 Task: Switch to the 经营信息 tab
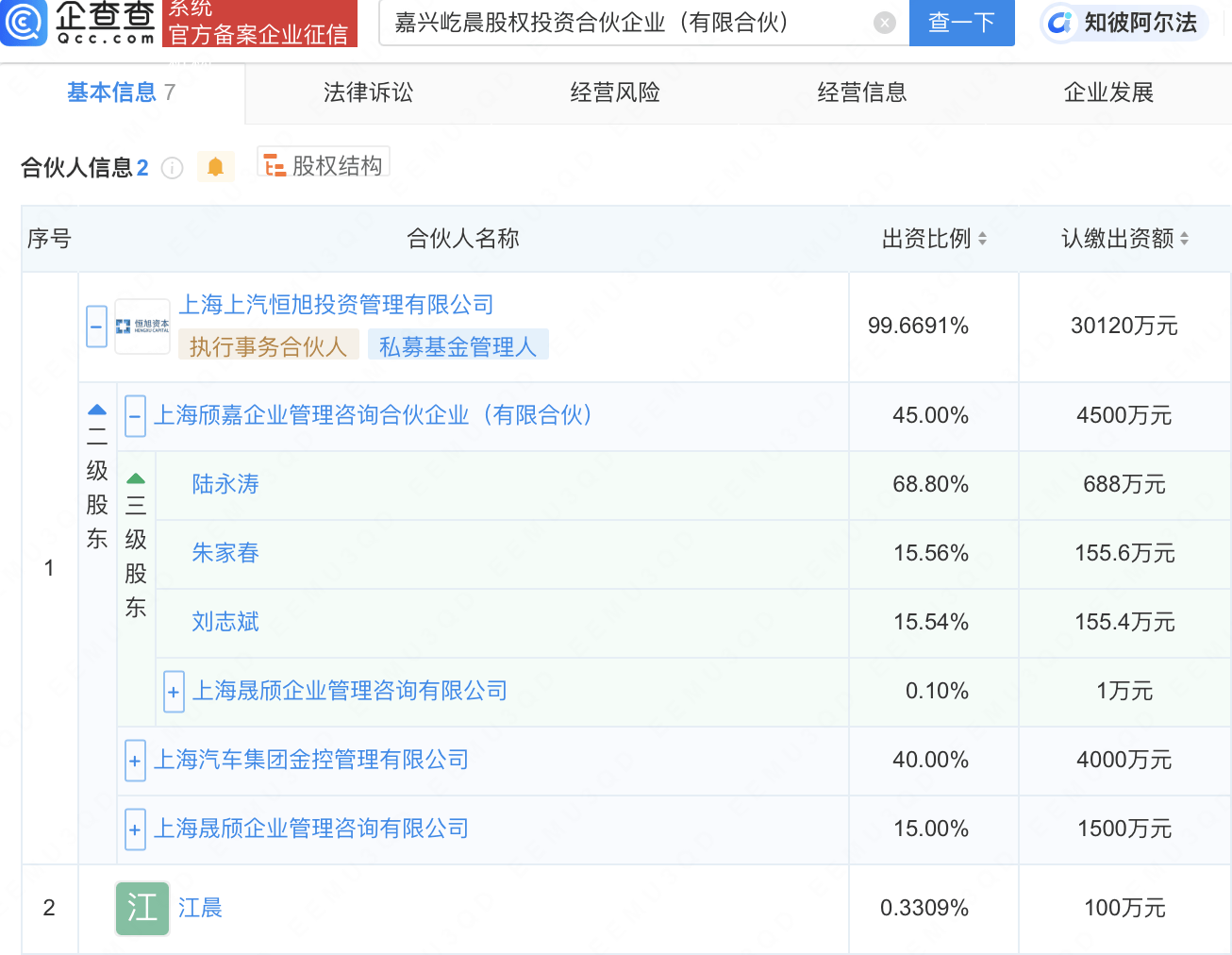(862, 92)
